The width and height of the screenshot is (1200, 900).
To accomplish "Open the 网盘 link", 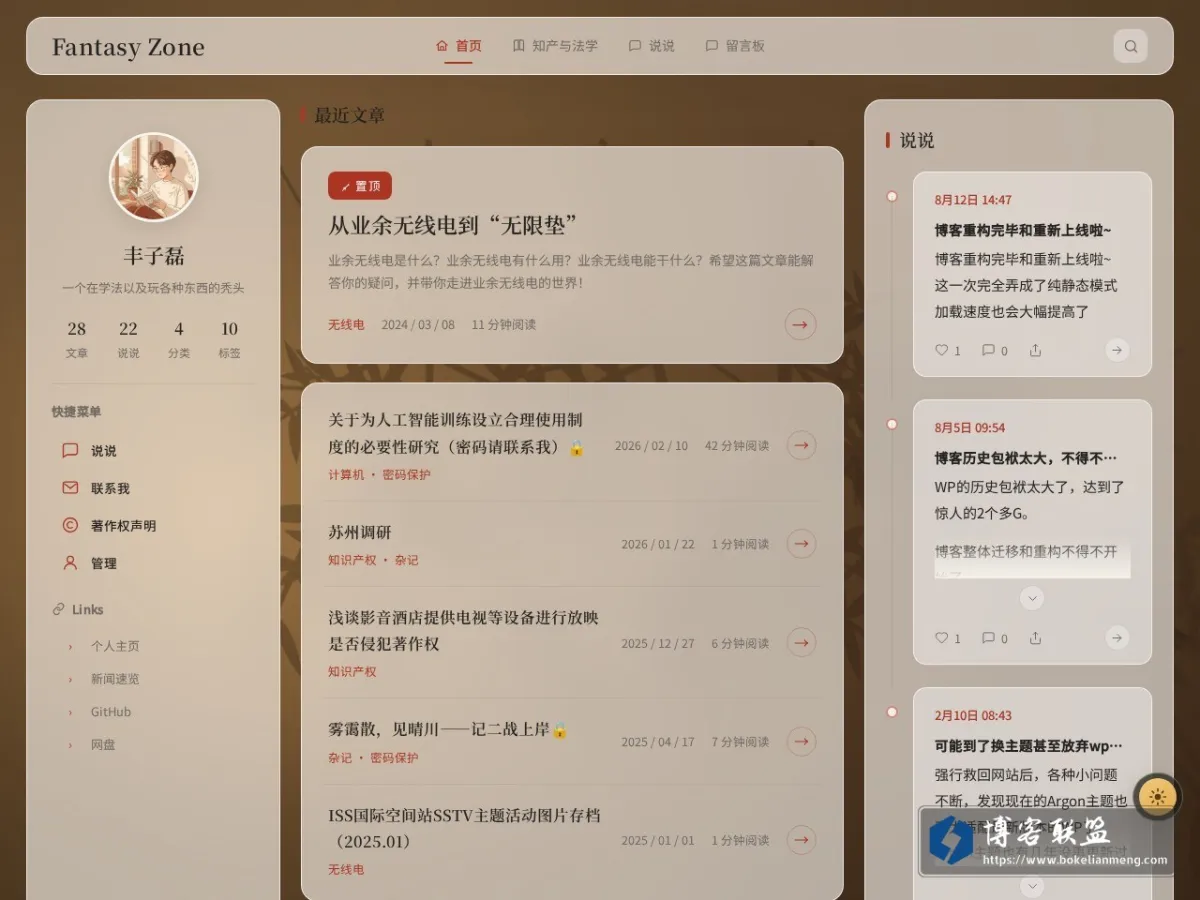I will click(103, 745).
